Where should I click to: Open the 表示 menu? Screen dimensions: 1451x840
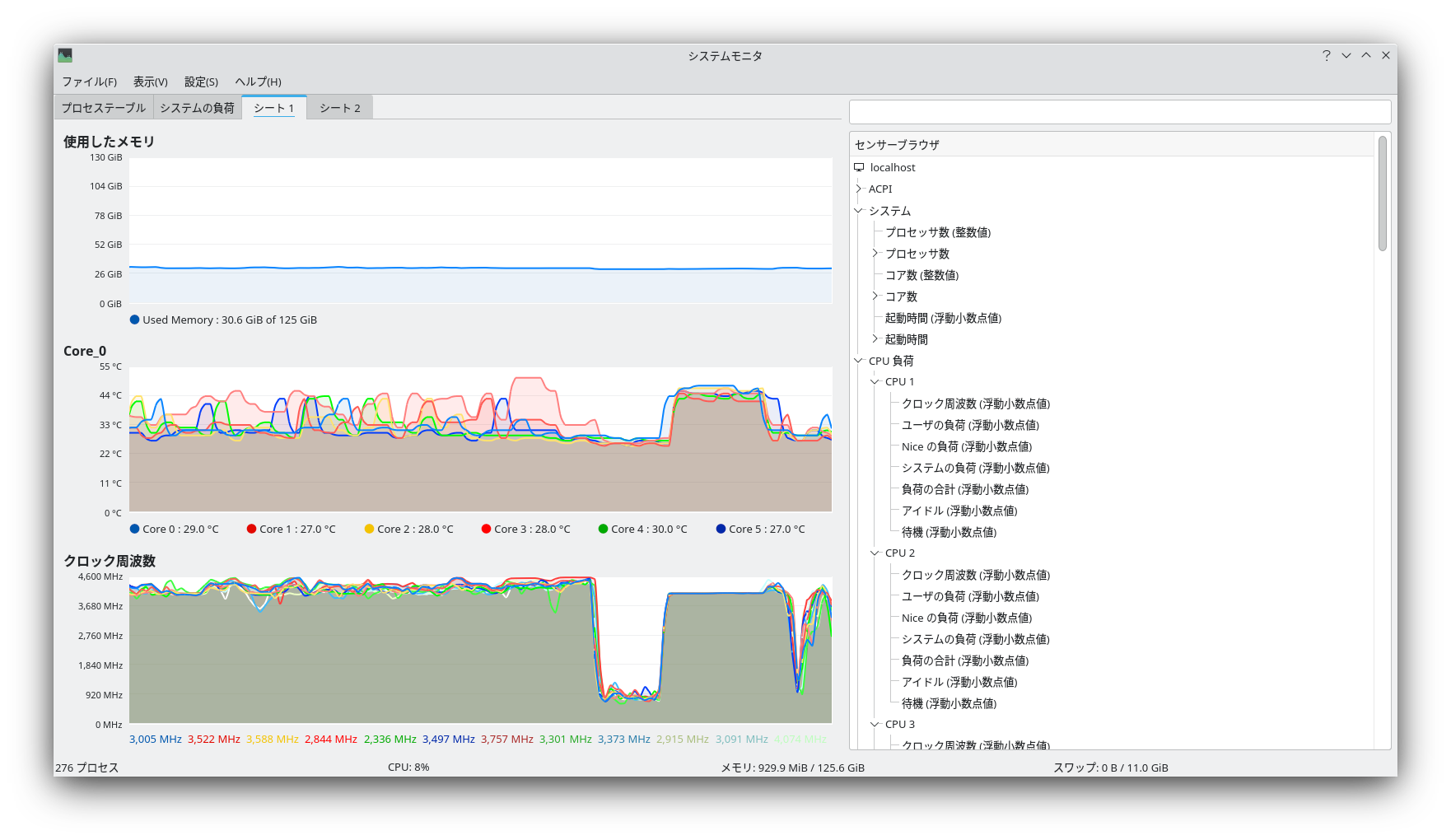(x=150, y=82)
